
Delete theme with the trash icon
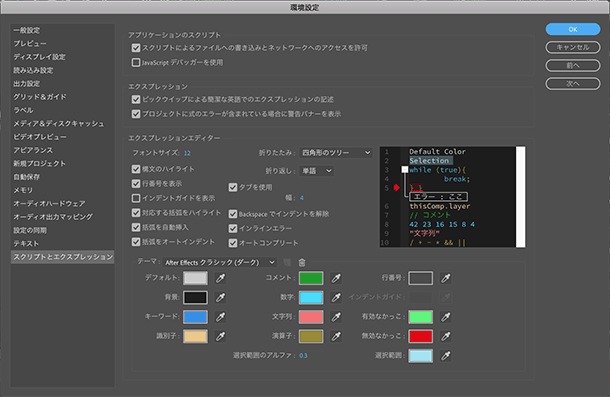tap(302, 263)
